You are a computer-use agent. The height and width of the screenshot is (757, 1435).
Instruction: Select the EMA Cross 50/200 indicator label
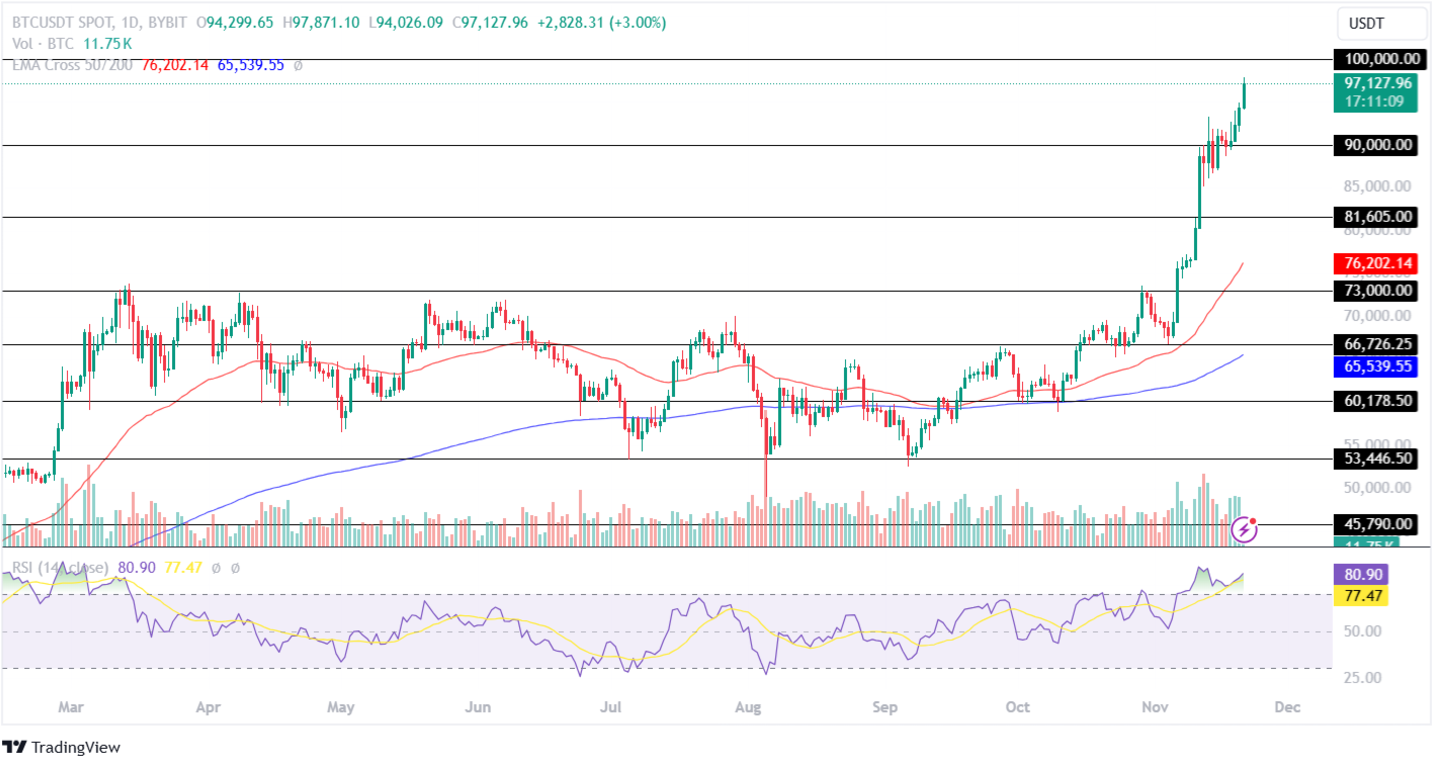[x=74, y=65]
